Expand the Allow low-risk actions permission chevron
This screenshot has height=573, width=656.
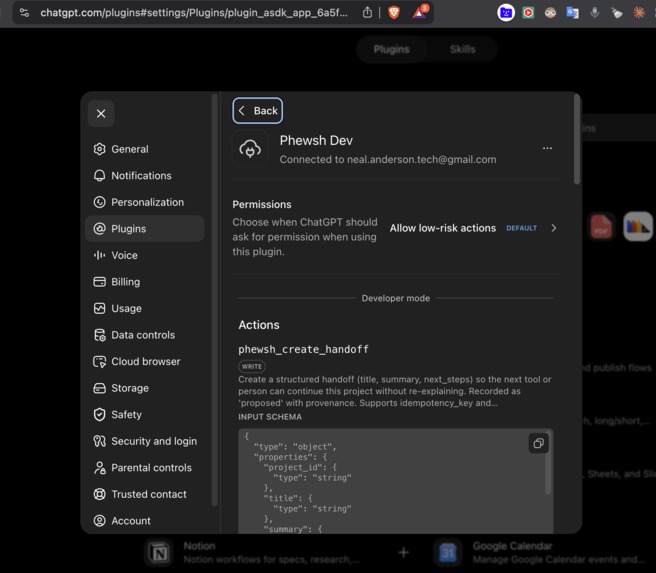click(554, 228)
